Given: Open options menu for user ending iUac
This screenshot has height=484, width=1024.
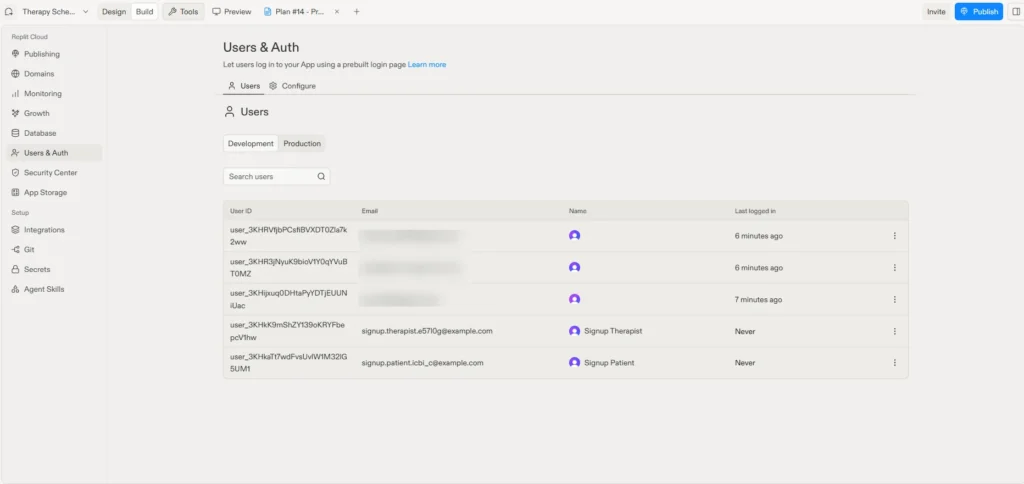Looking at the screenshot, I should pyautogui.click(x=895, y=299).
